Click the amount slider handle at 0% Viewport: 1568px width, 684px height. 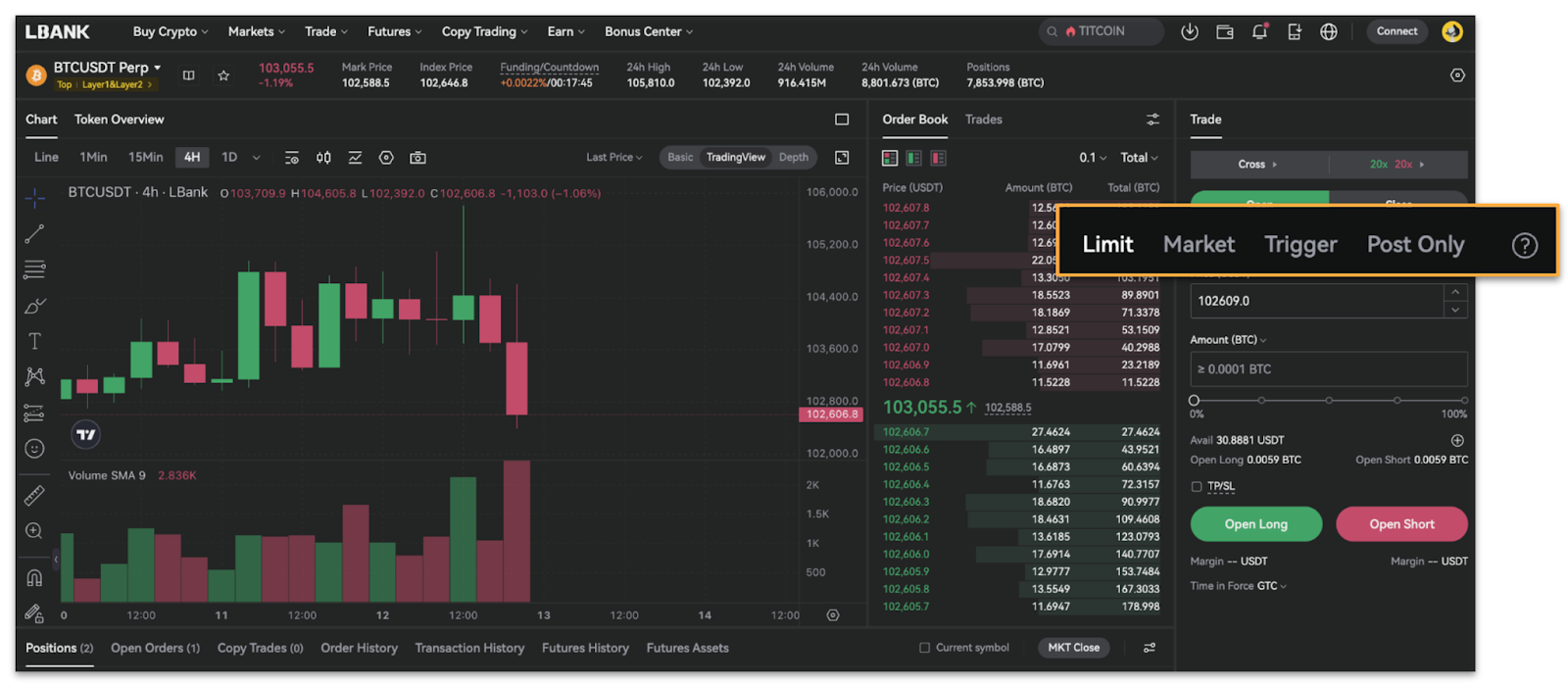1194,401
